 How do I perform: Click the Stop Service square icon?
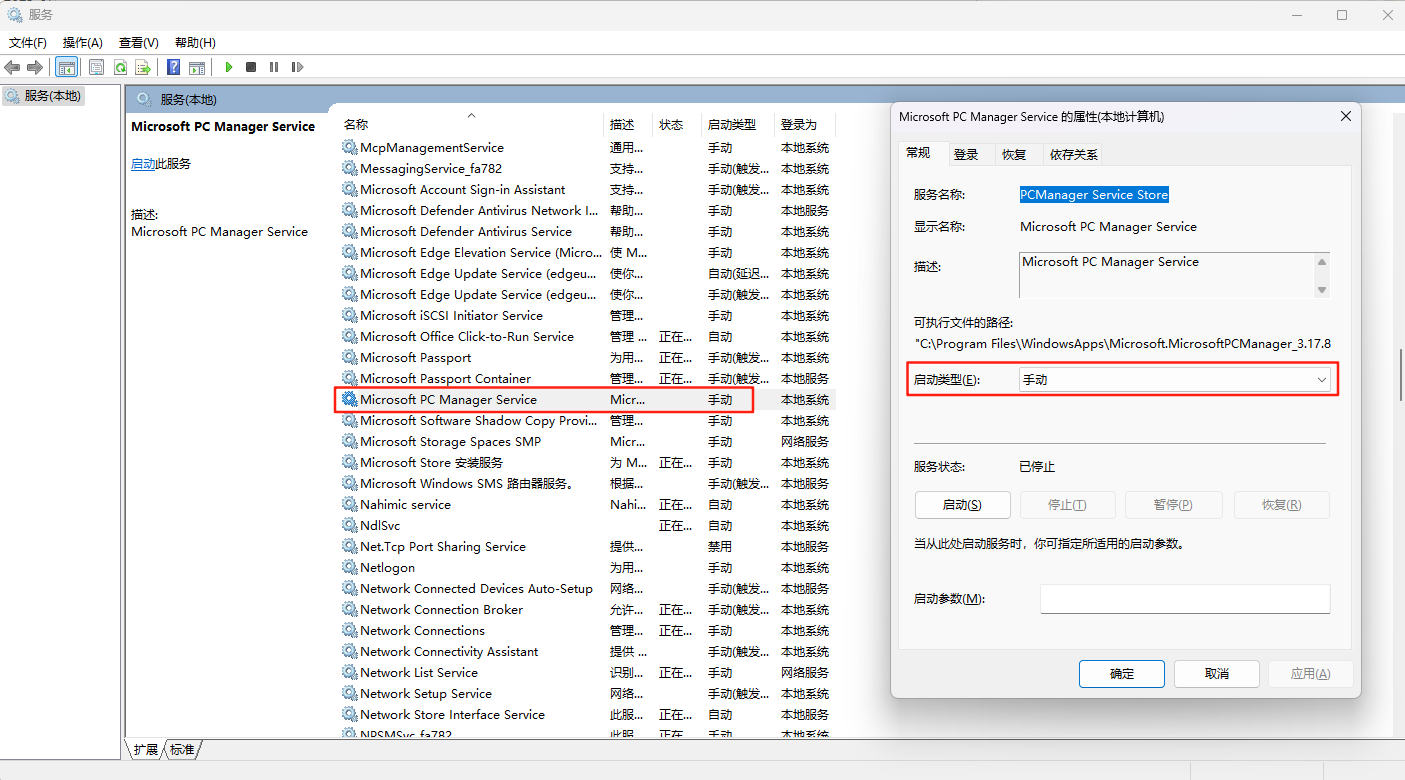[251, 67]
